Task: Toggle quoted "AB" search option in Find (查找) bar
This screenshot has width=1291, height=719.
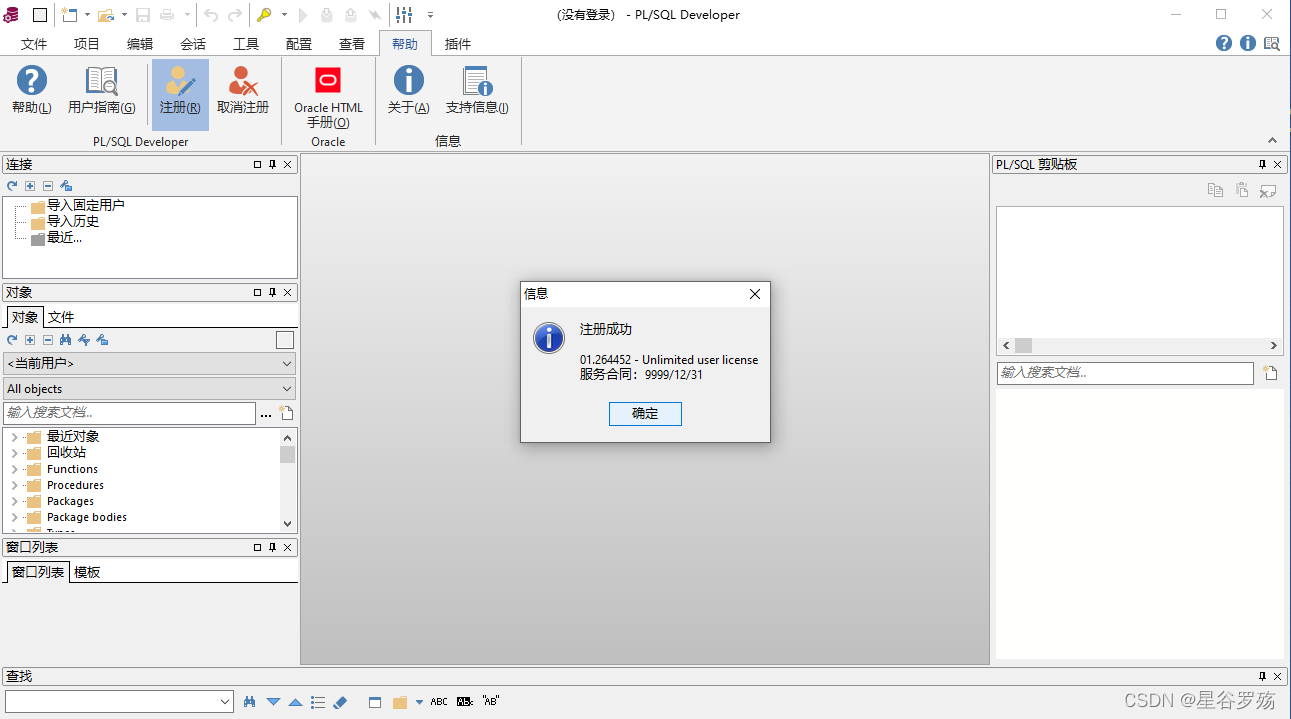Action: coord(490,701)
